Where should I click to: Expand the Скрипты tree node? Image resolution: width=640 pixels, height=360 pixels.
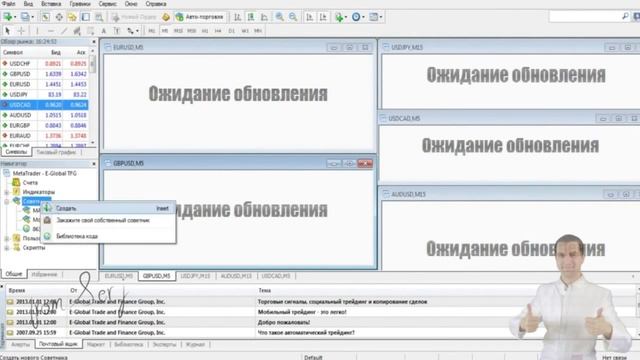(7, 248)
